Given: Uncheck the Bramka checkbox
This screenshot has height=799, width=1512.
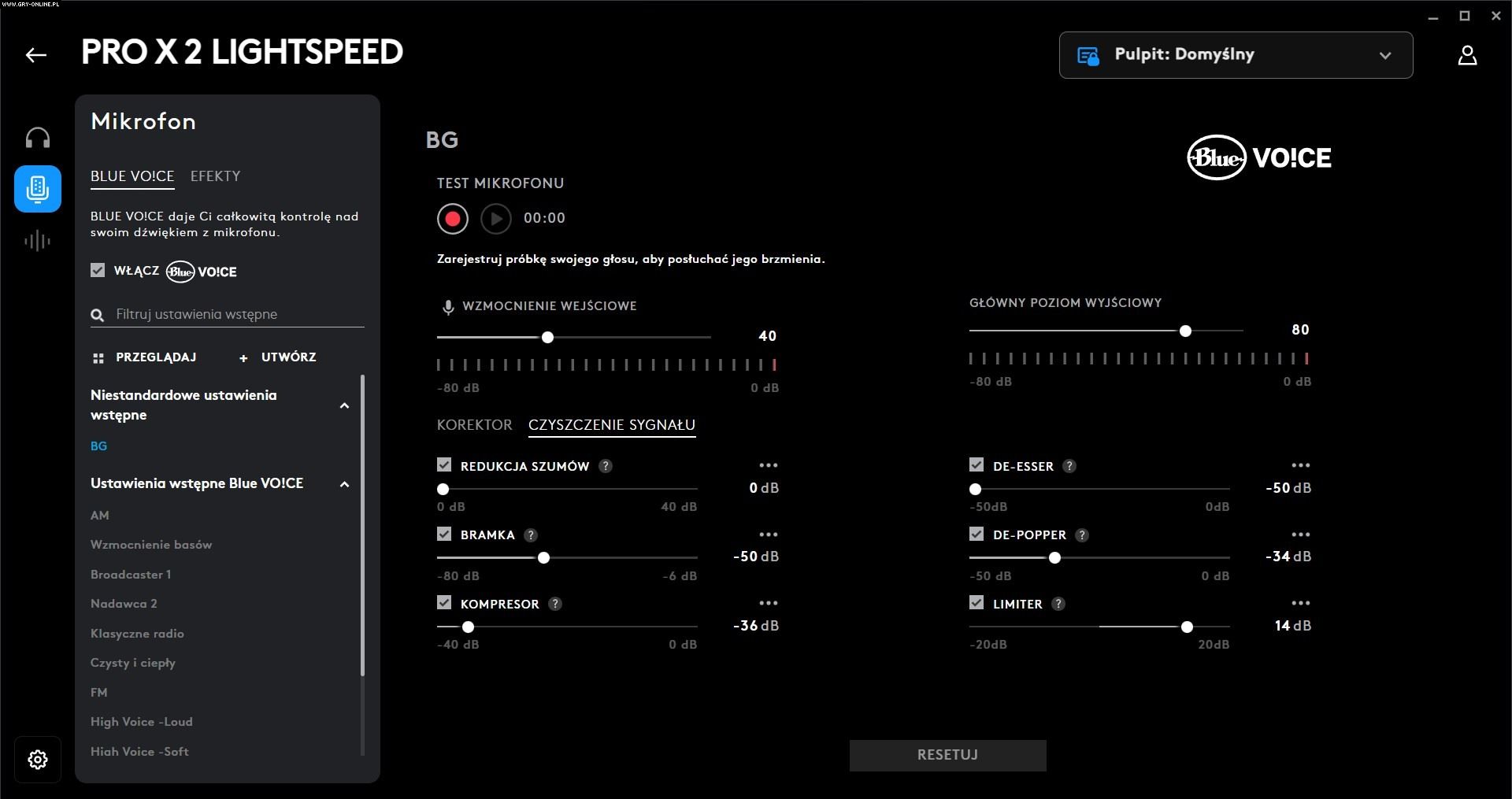Looking at the screenshot, I should [x=444, y=535].
